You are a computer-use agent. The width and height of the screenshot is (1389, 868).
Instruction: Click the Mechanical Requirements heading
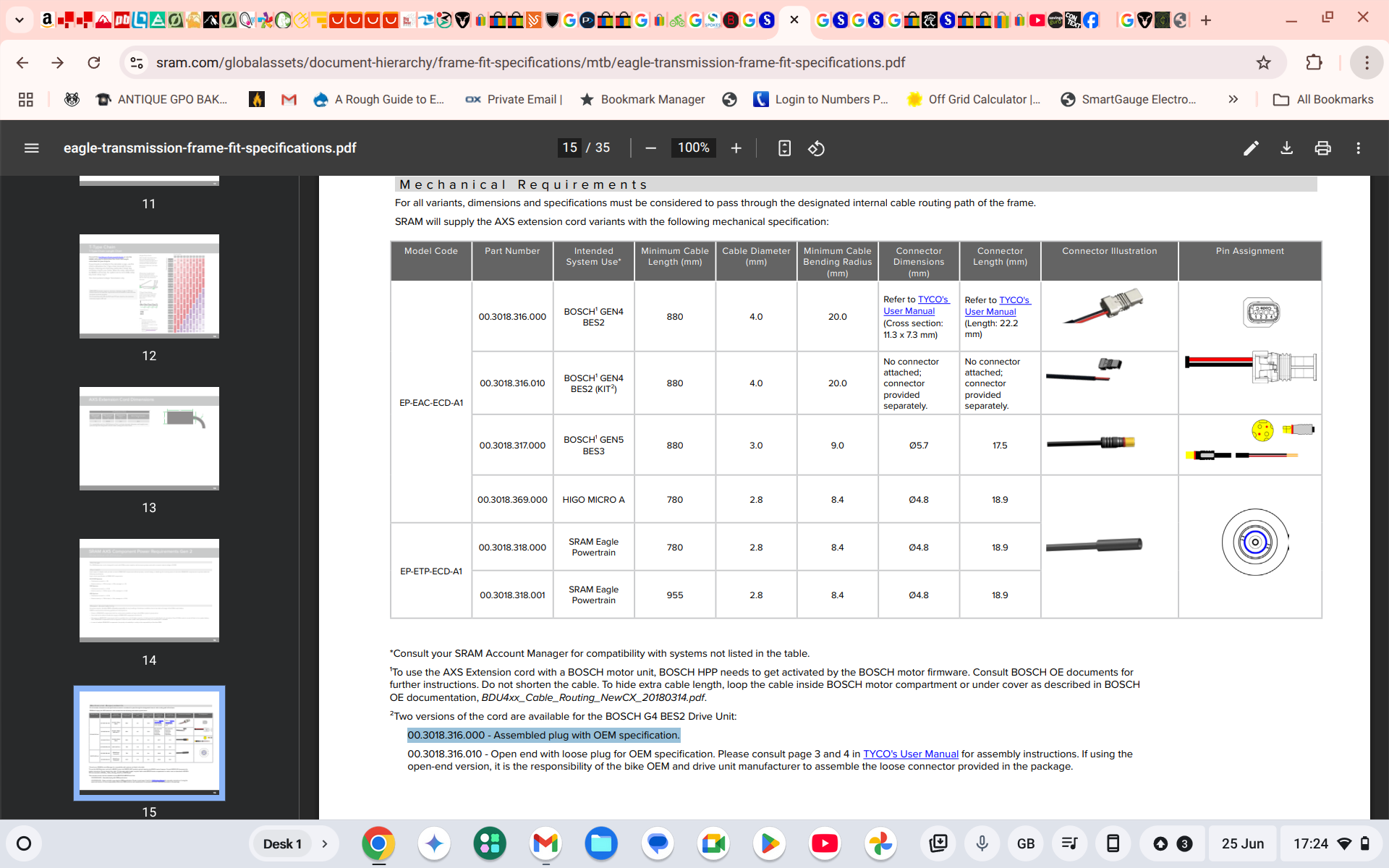click(x=524, y=184)
